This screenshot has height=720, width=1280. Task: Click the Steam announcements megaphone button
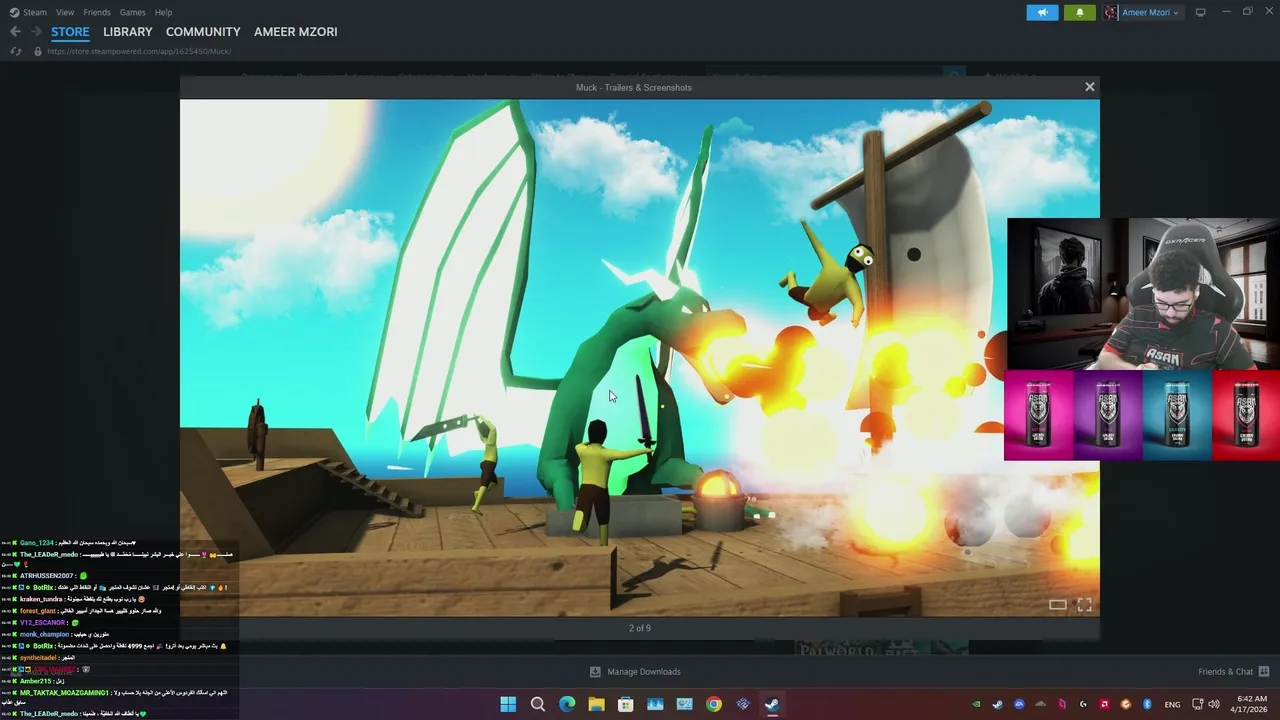[1042, 12]
